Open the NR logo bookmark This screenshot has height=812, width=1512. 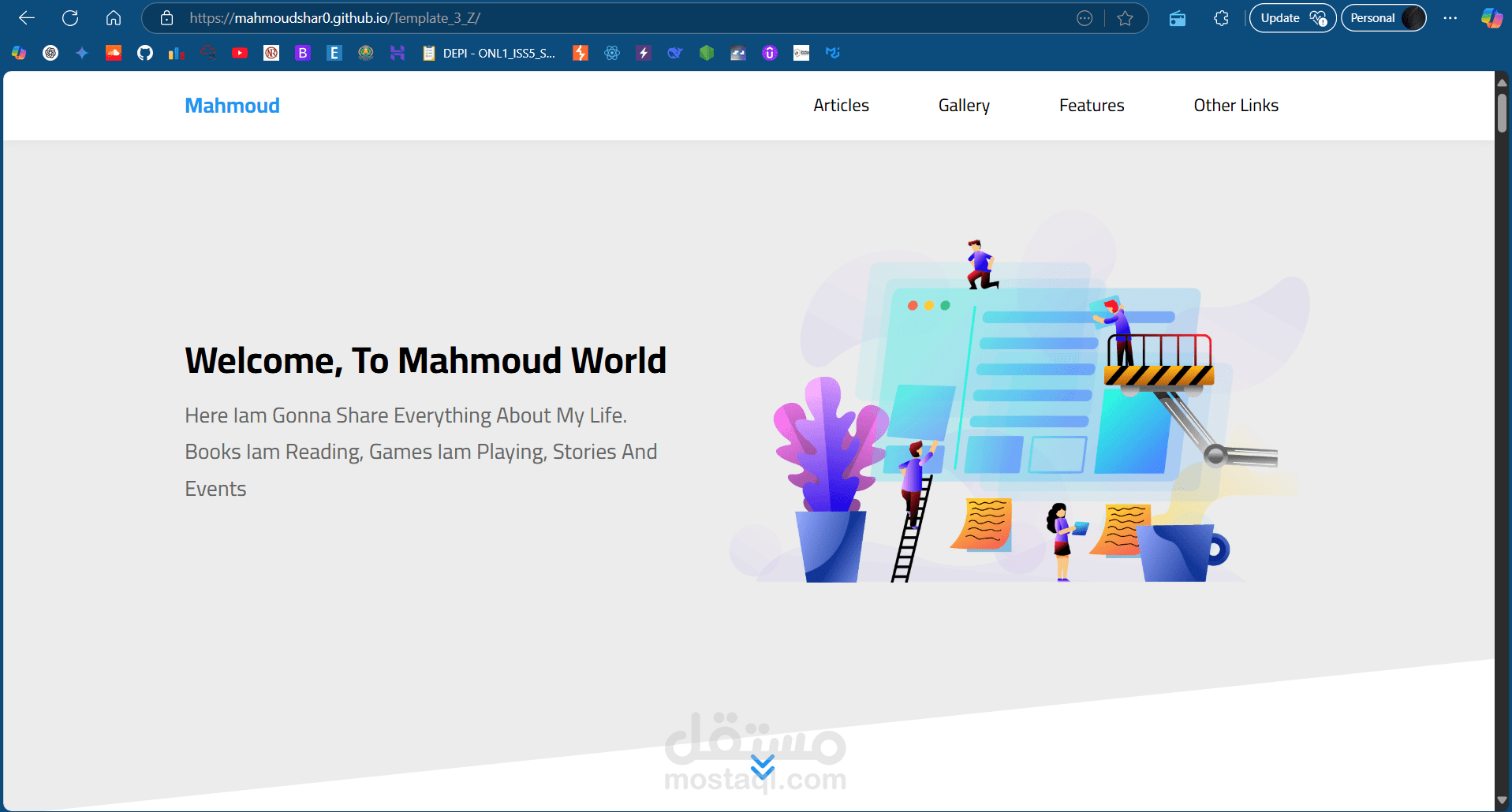coord(271,53)
